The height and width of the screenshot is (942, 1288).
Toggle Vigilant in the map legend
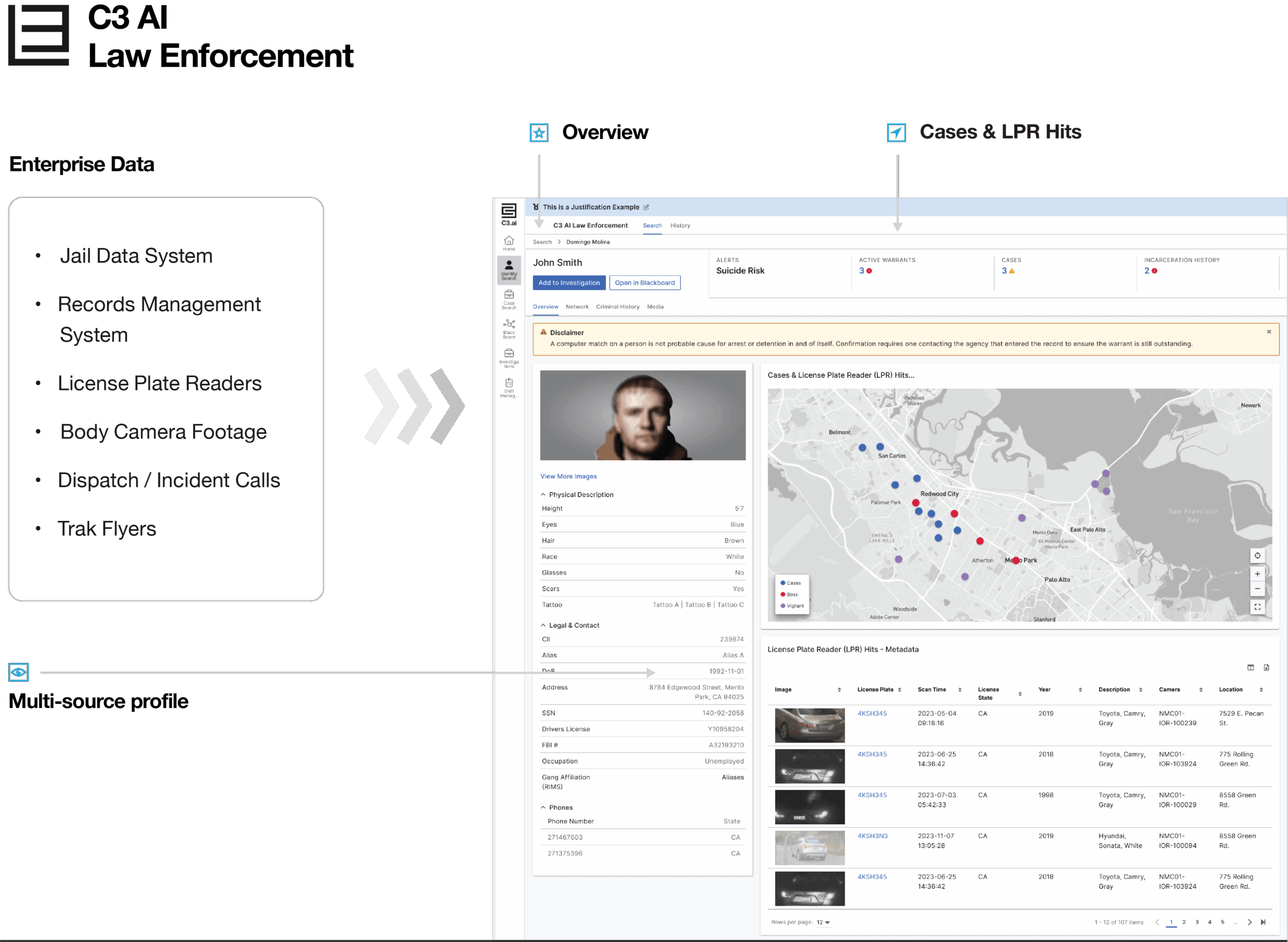click(792, 606)
